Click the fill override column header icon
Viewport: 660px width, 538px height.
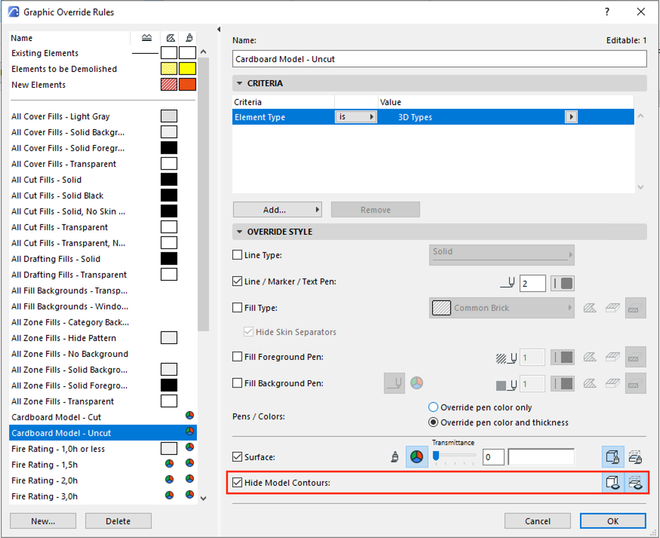pos(170,38)
